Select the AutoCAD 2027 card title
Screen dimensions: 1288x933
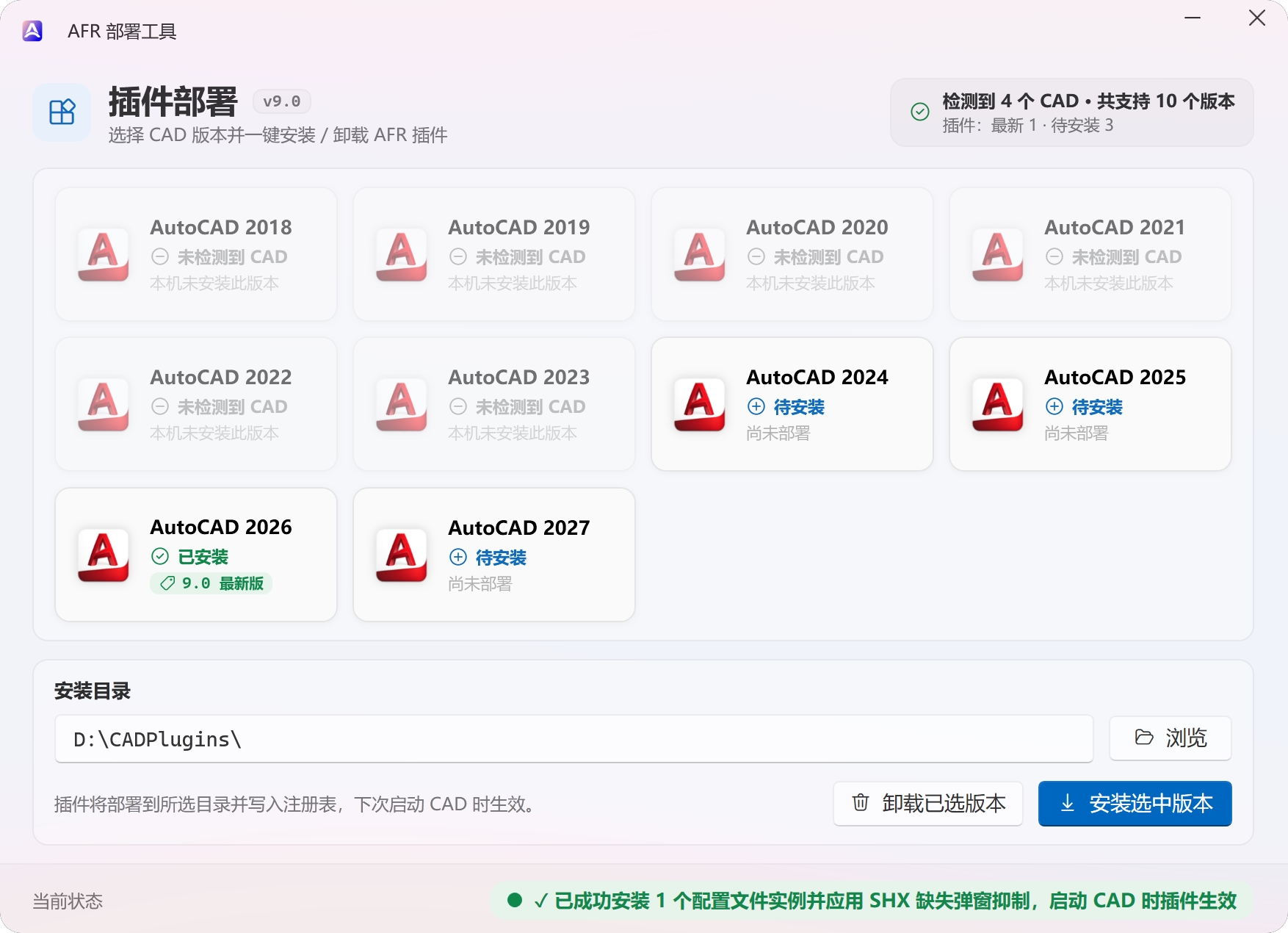(519, 528)
